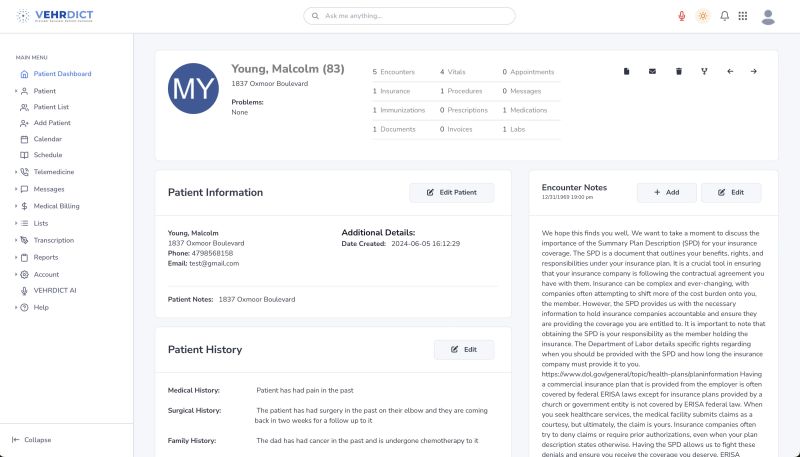
Task: Open the user profile avatar menu
Action: pos(768,16)
